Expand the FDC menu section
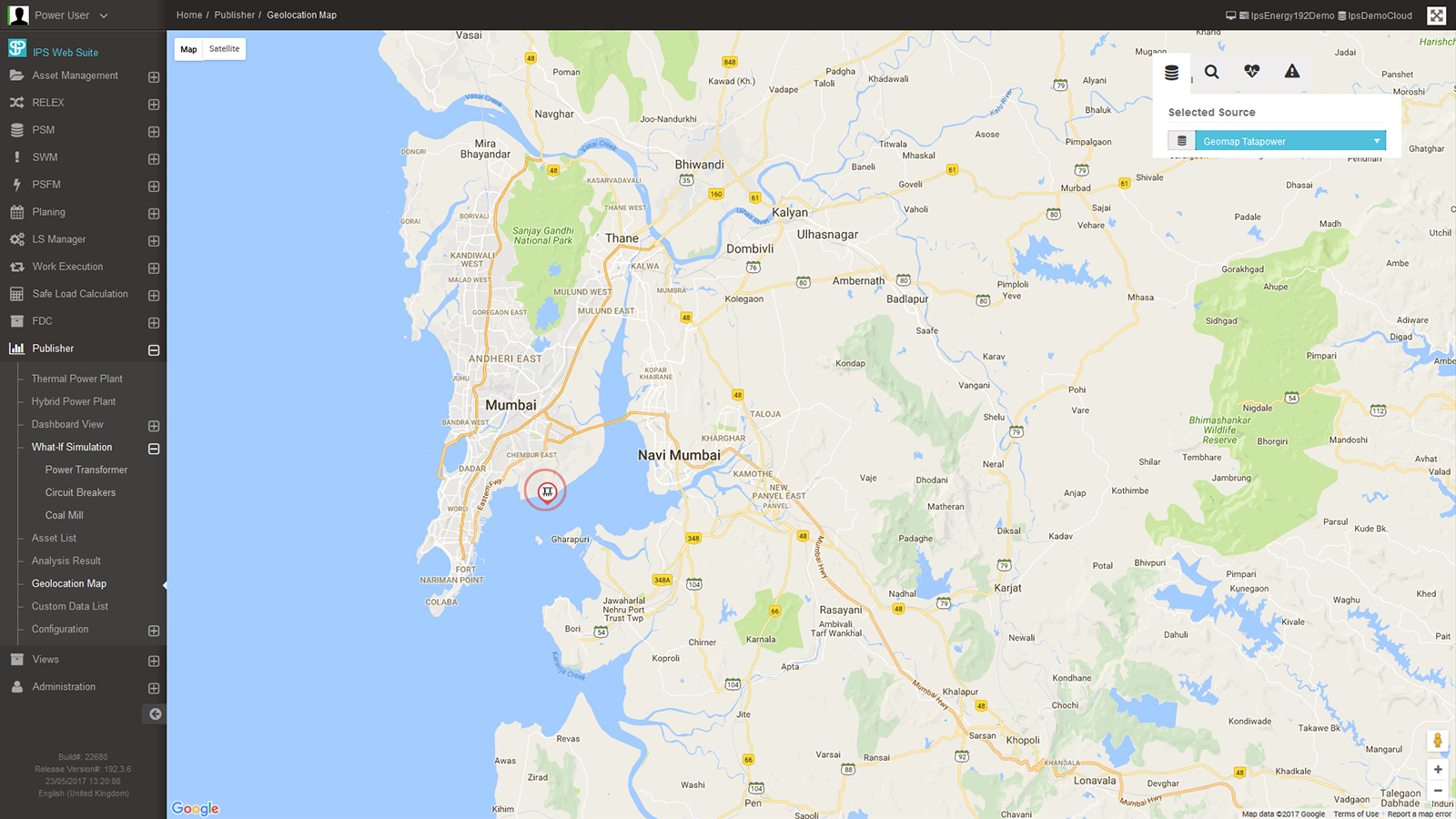Screen dimensions: 1456x819 tap(154, 323)
